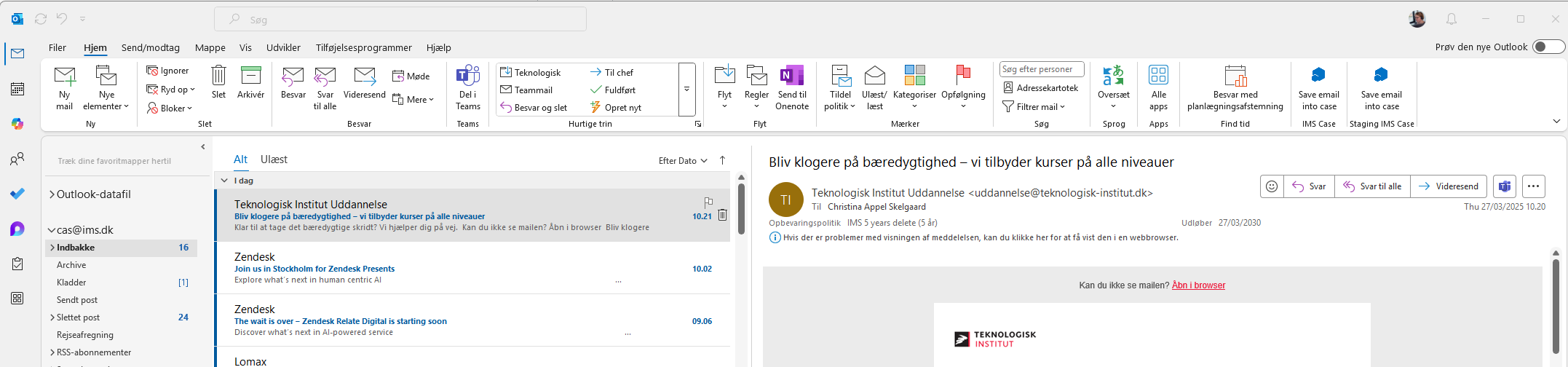Open Kategoriser color categories
This screenshot has height=367, width=1568.
914,88
